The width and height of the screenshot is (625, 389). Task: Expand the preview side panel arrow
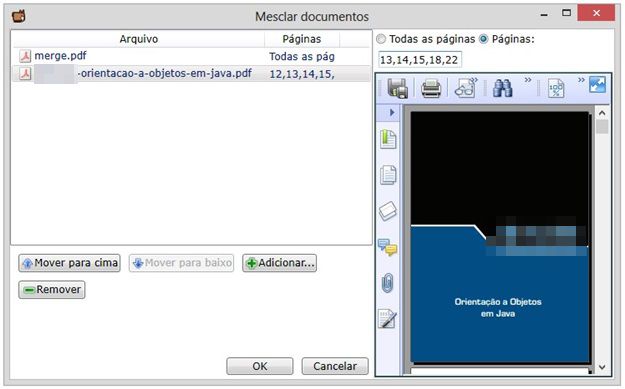[x=392, y=113]
